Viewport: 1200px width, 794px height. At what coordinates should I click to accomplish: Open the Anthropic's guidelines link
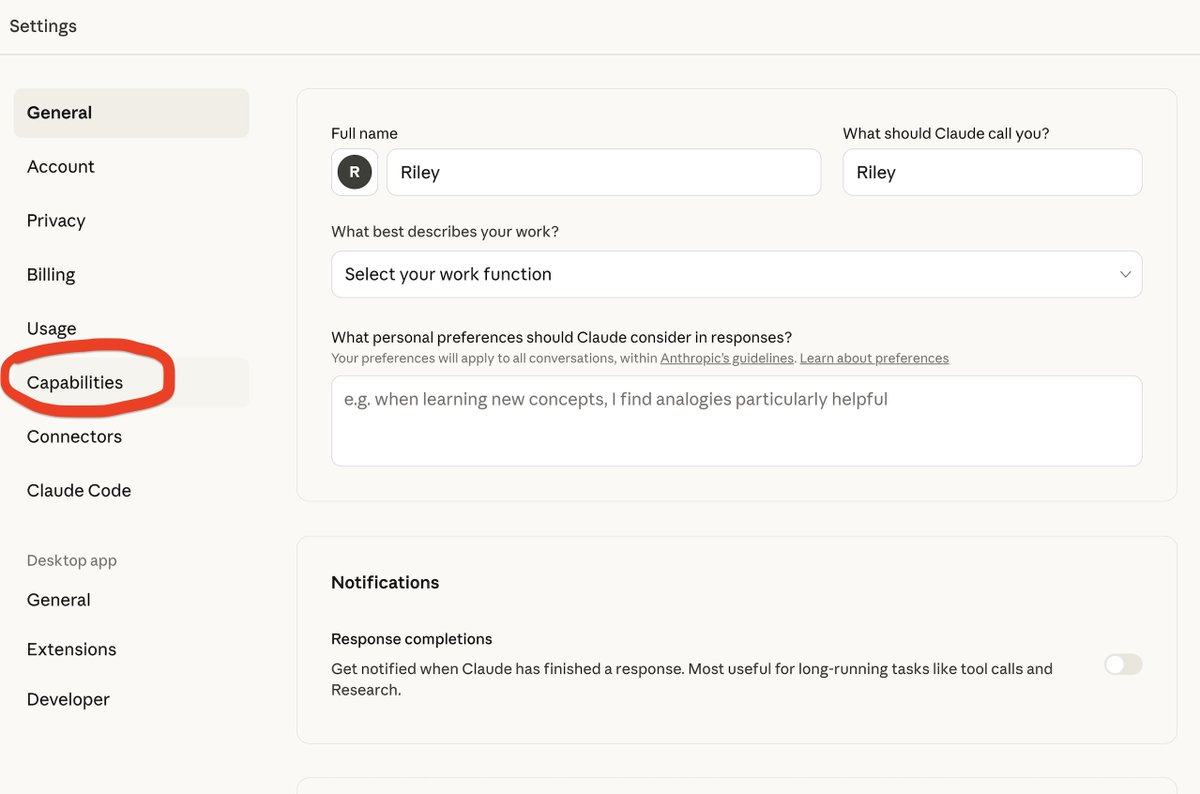point(727,358)
